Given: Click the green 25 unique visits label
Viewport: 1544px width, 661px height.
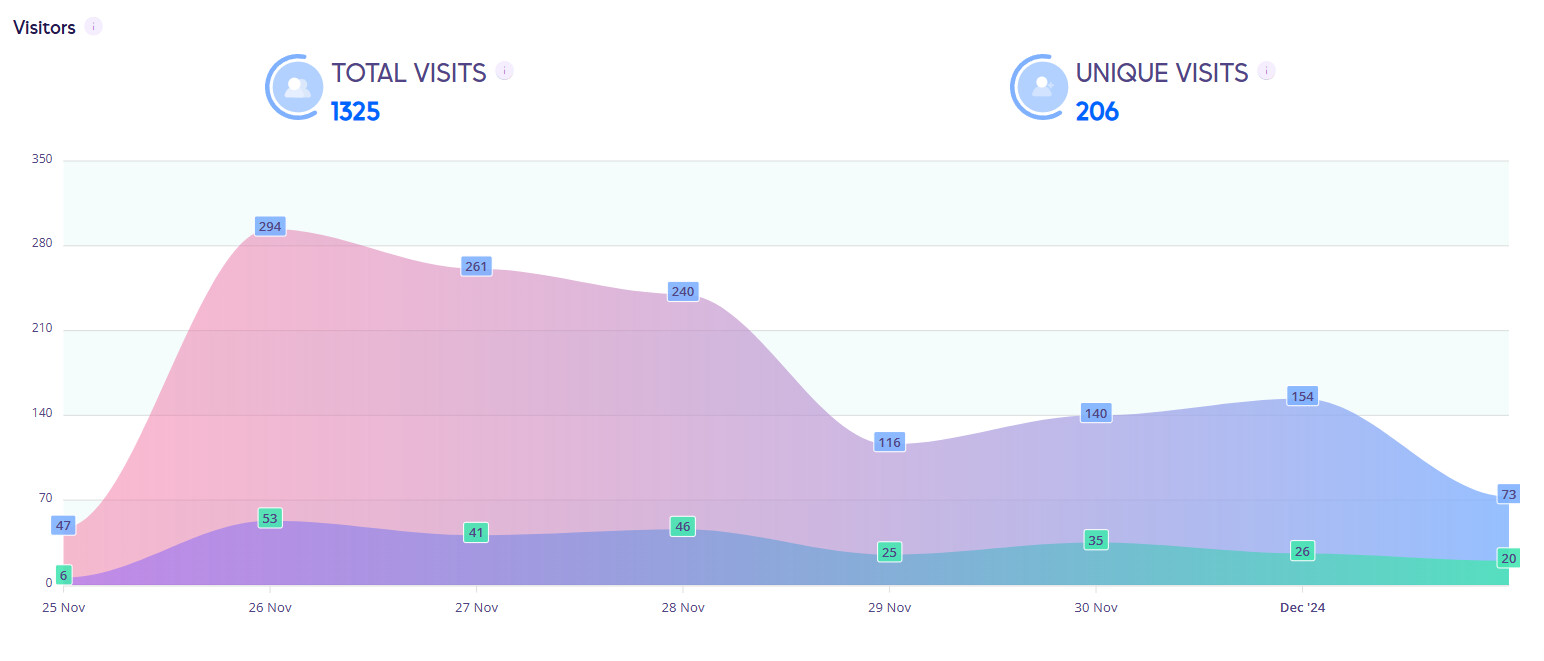Looking at the screenshot, I should [889, 551].
